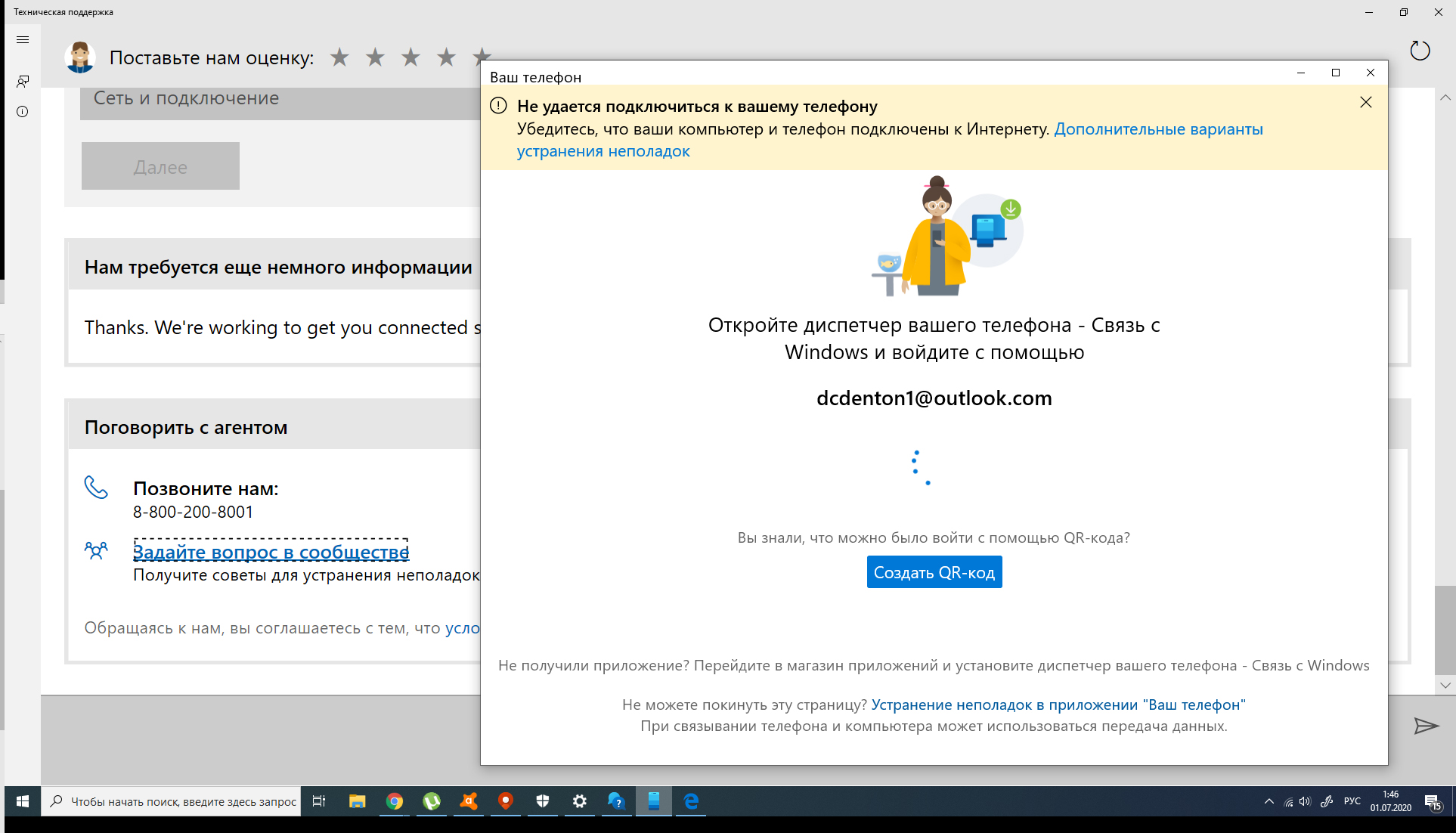The width and height of the screenshot is (1456, 833).
Task: Switch to the Your Phone app on the taskbar
Action: [654, 801]
